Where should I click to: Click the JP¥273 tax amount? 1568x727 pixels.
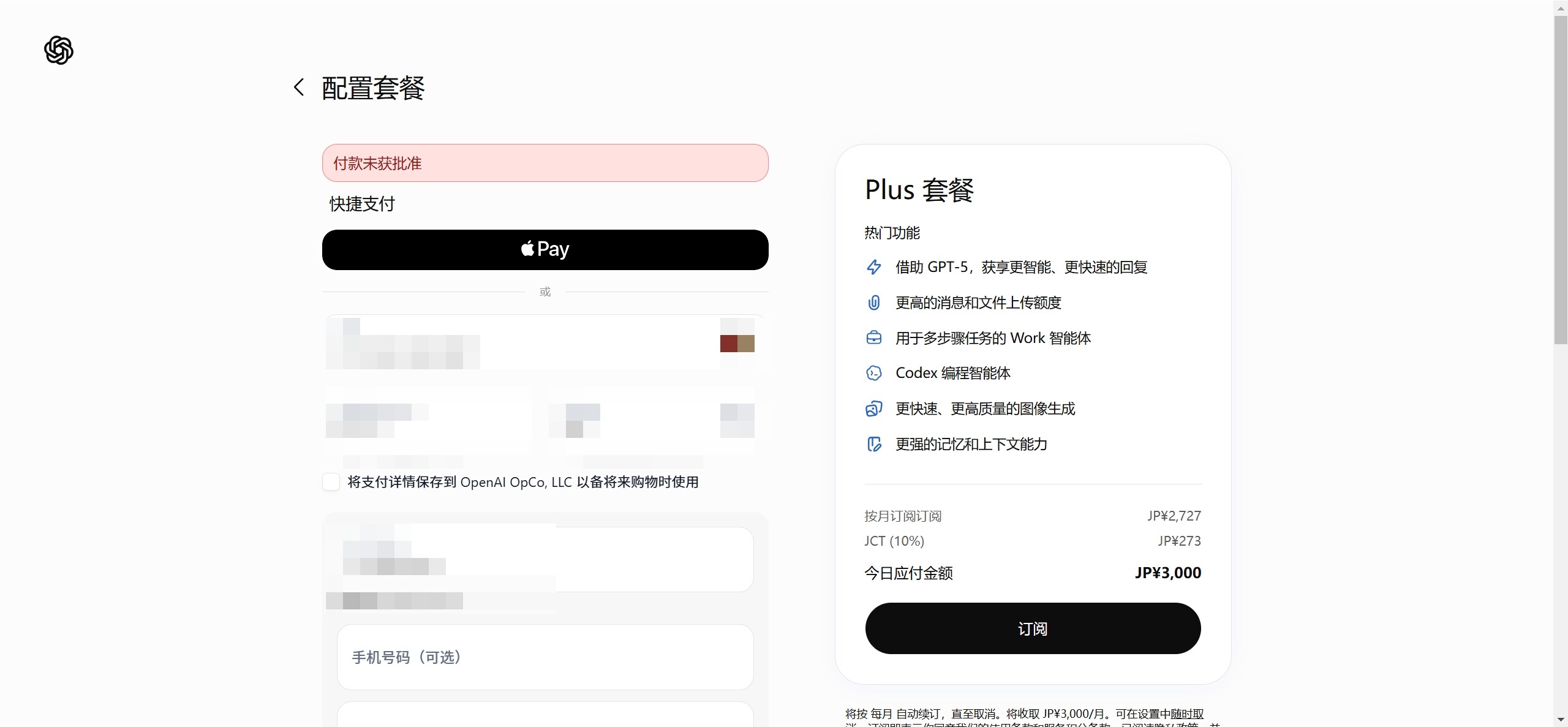point(1180,541)
